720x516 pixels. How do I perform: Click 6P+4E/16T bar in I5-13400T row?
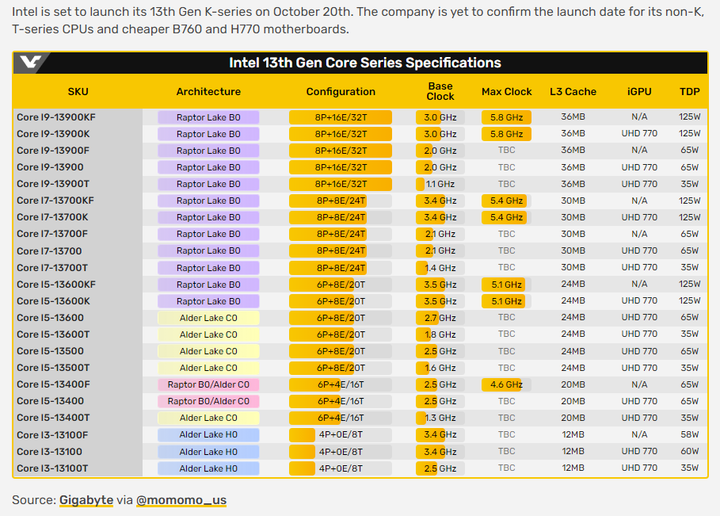tap(341, 418)
